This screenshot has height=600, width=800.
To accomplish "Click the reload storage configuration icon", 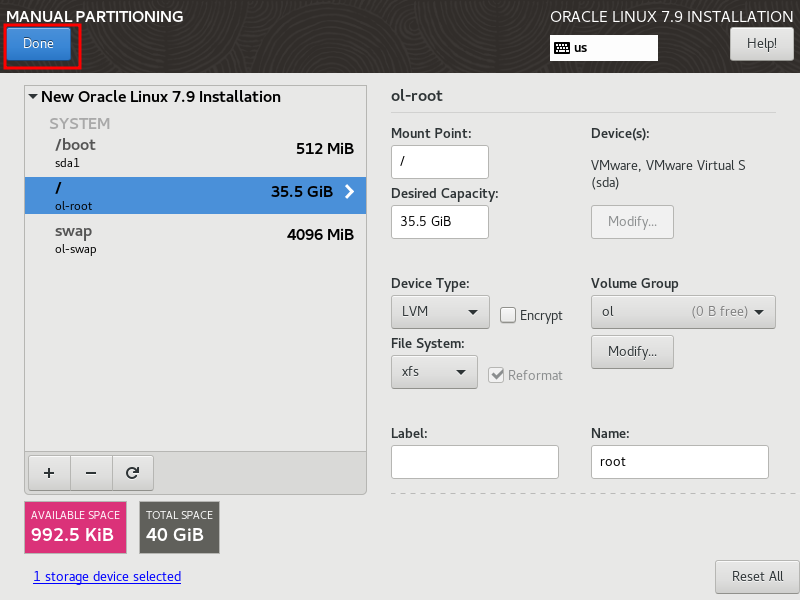I will 133,473.
